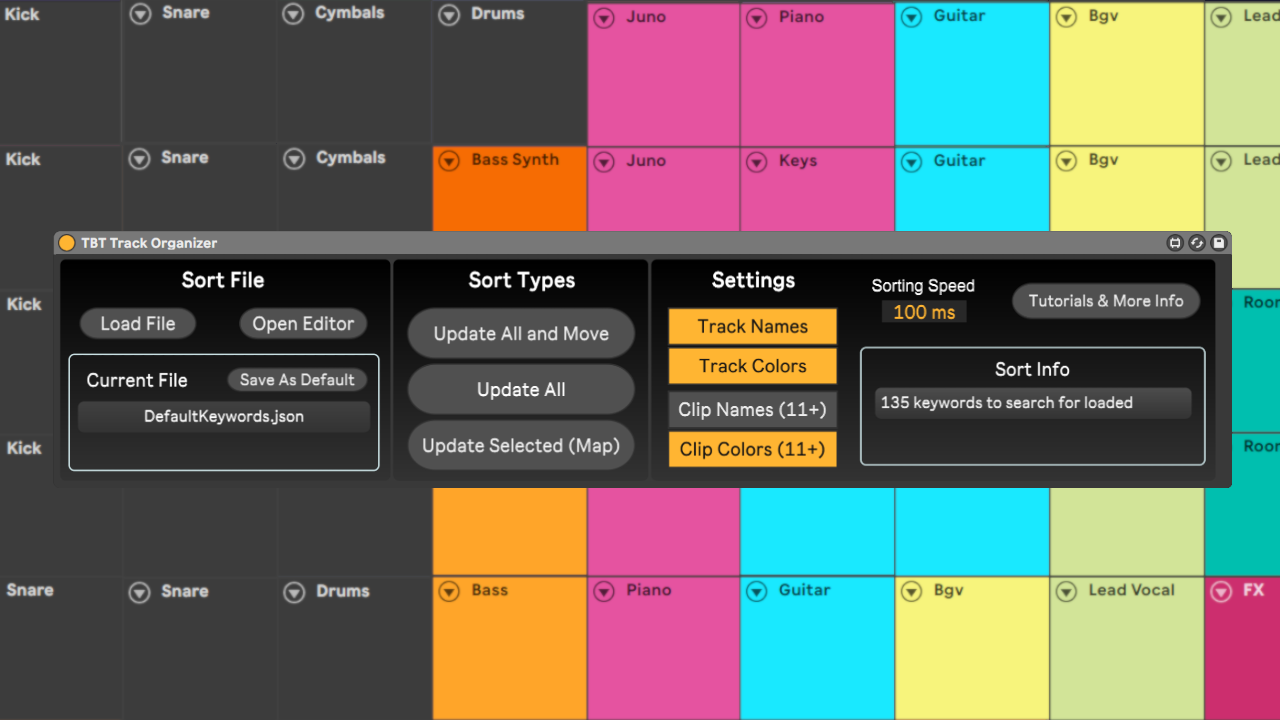The width and height of the screenshot is (1280, 720).
Task: Expand Piano arrow in bottom row
Action: 604,592
